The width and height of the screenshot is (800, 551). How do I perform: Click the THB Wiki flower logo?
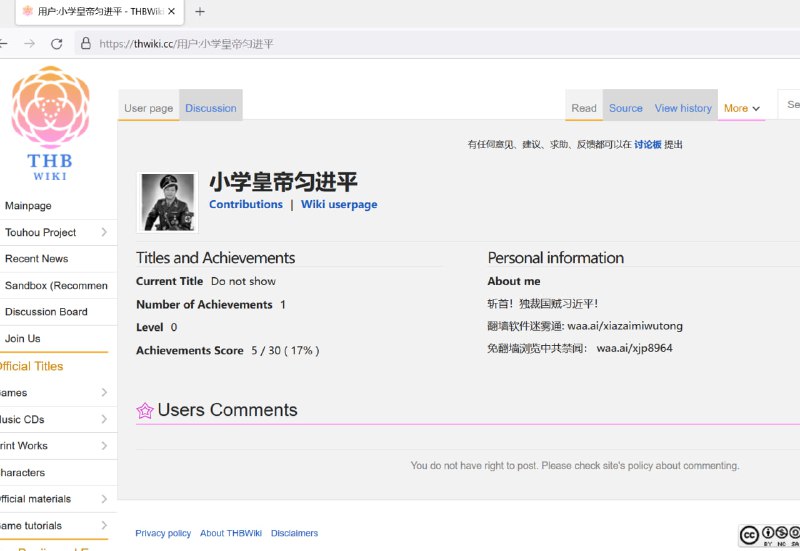(x=50, y=123)
